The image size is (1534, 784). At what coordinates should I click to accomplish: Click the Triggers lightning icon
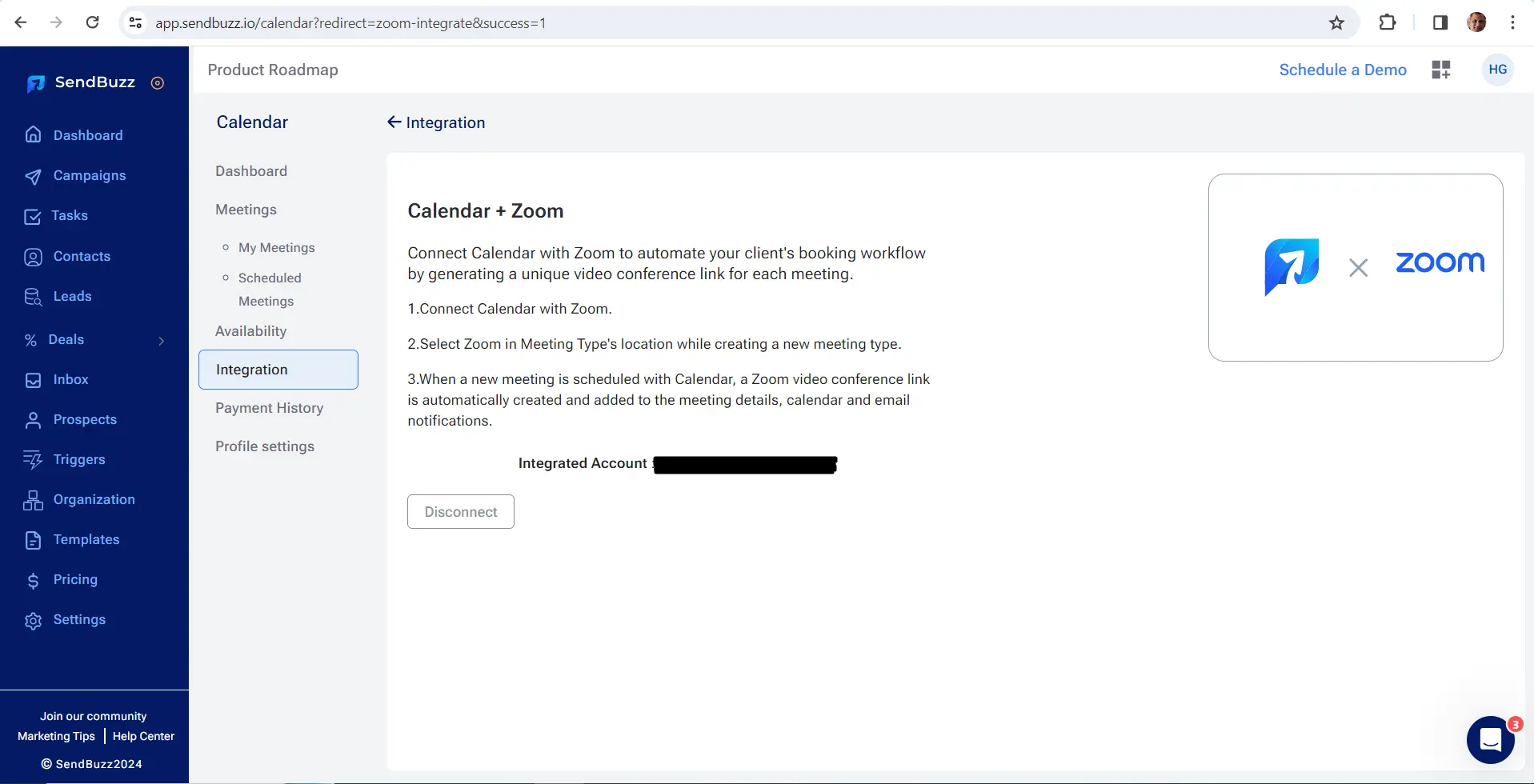[33, 460]
